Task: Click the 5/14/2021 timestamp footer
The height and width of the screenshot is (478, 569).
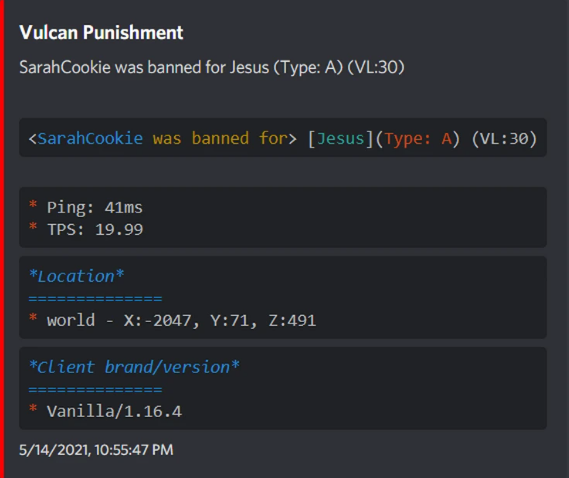Action: [x=96, y=450]
